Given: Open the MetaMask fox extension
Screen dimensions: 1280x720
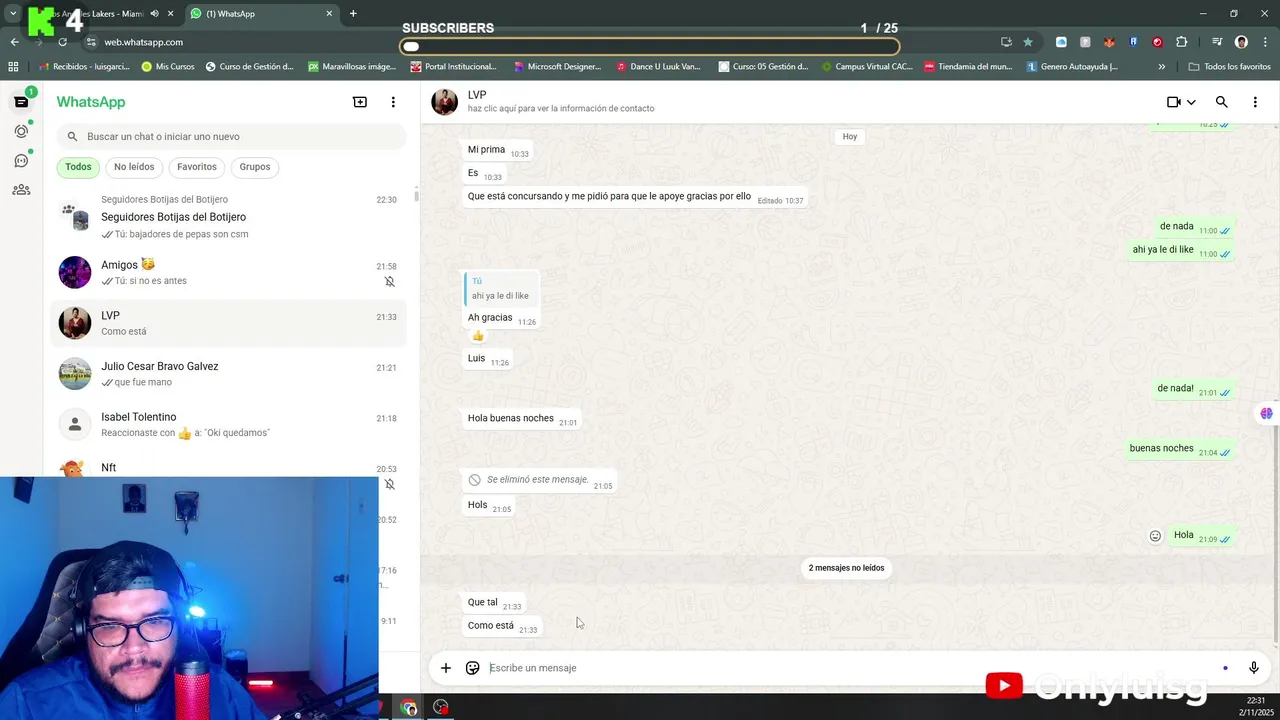Looking at the screenshot, I should pyautogui.click(x=1109, y=42).
